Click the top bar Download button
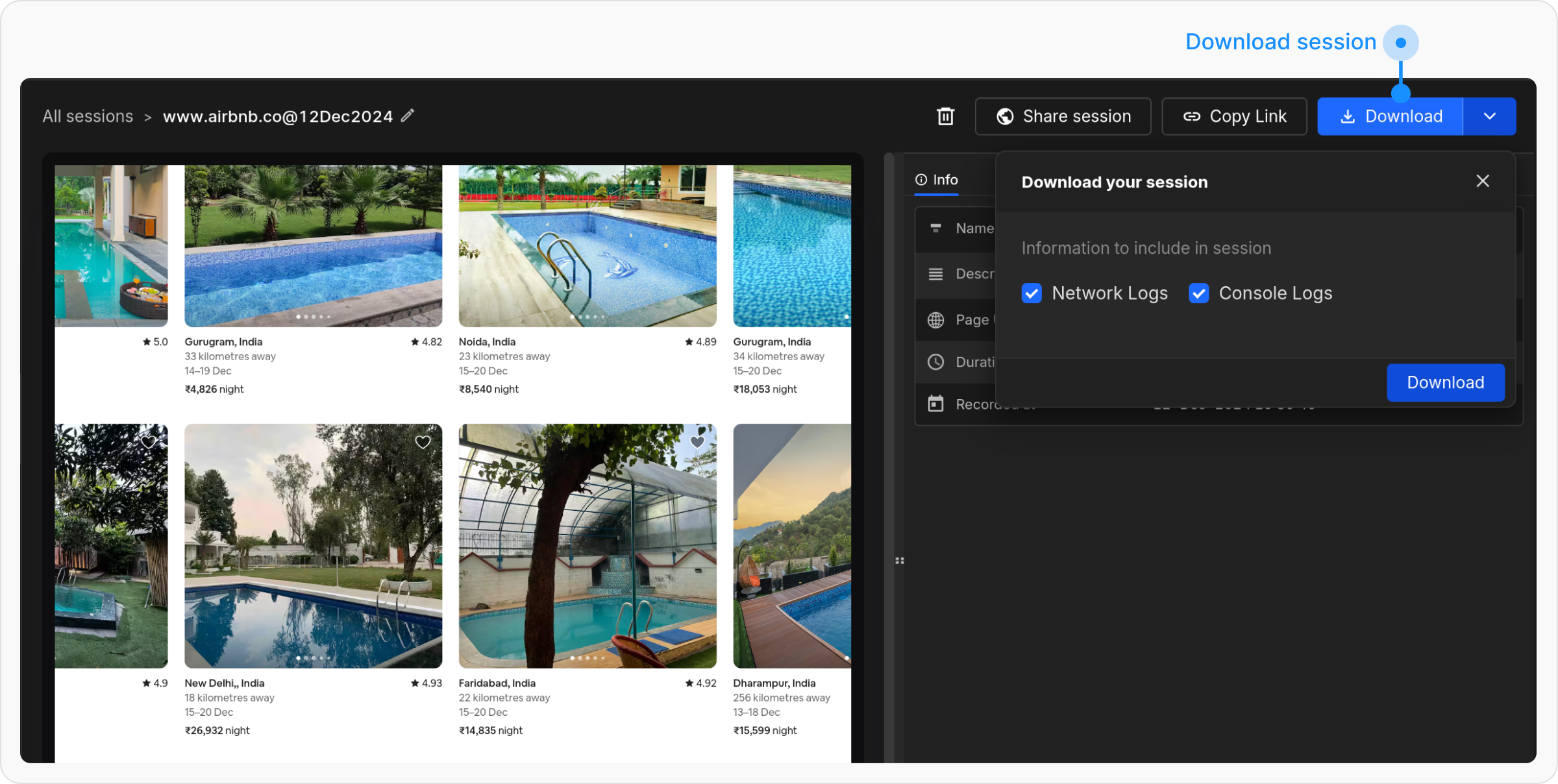Viewport: 1558px width, 784px height. [1390, 117]
